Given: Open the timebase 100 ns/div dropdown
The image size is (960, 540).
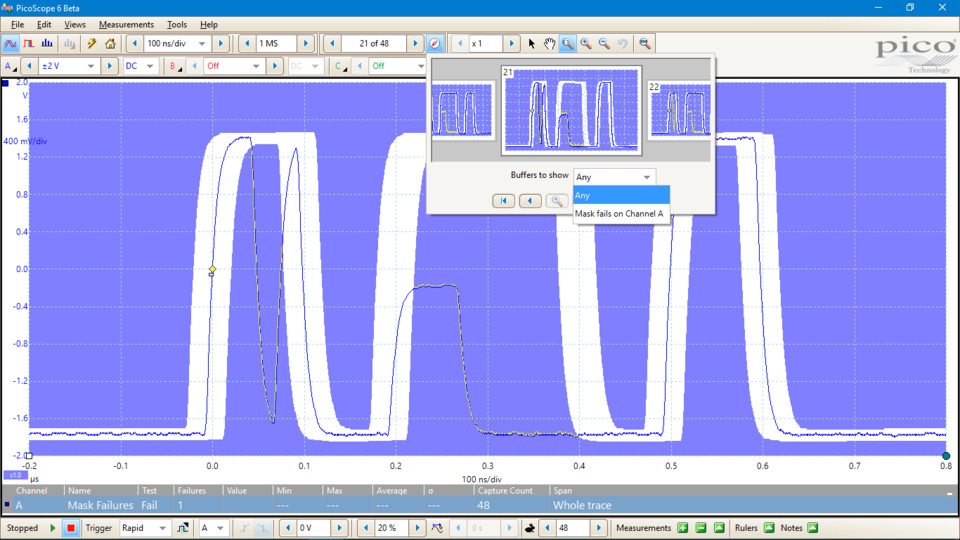Looking at the screenshot, I should coord(203,44).
